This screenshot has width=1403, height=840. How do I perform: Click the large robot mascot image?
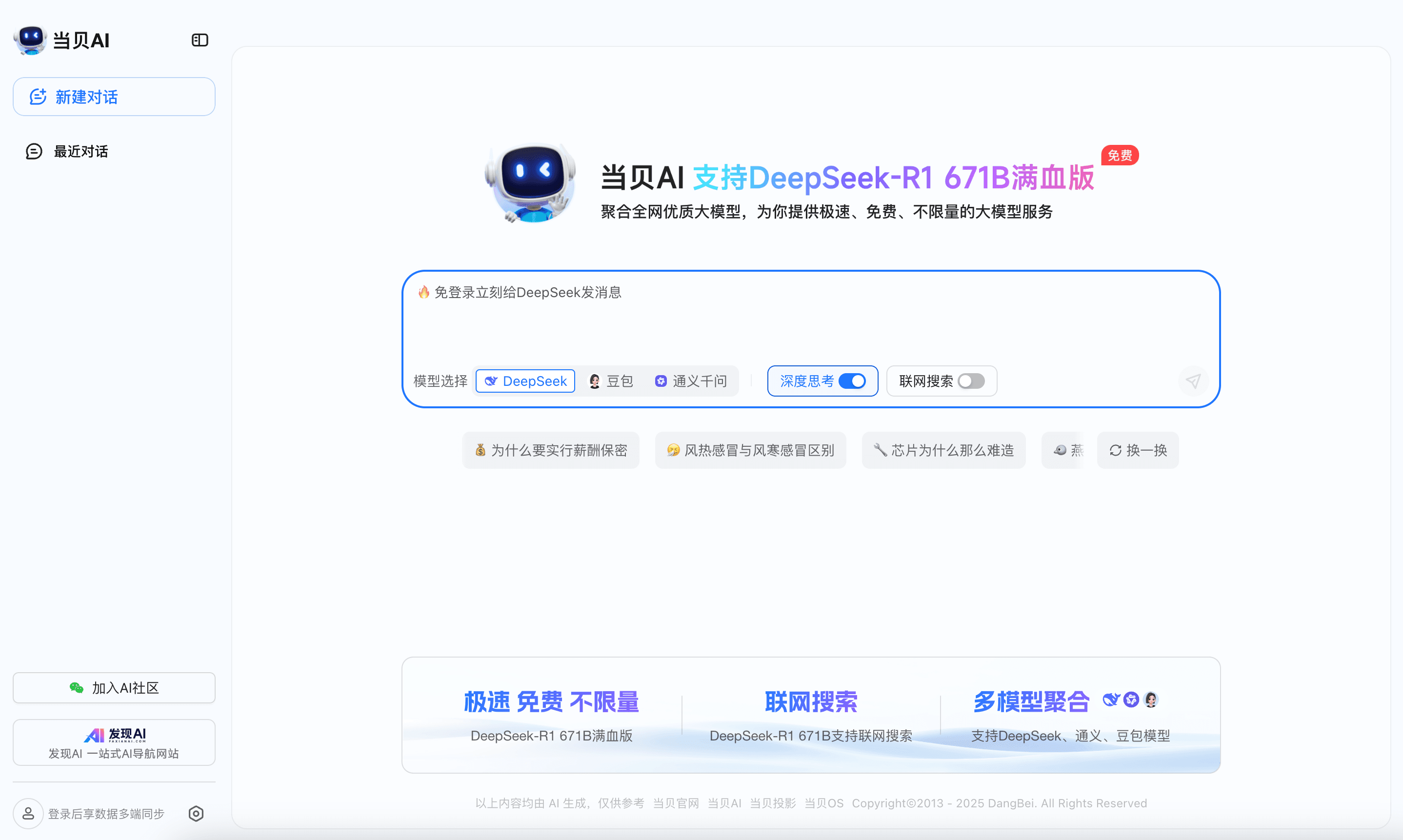pos(530,182)
